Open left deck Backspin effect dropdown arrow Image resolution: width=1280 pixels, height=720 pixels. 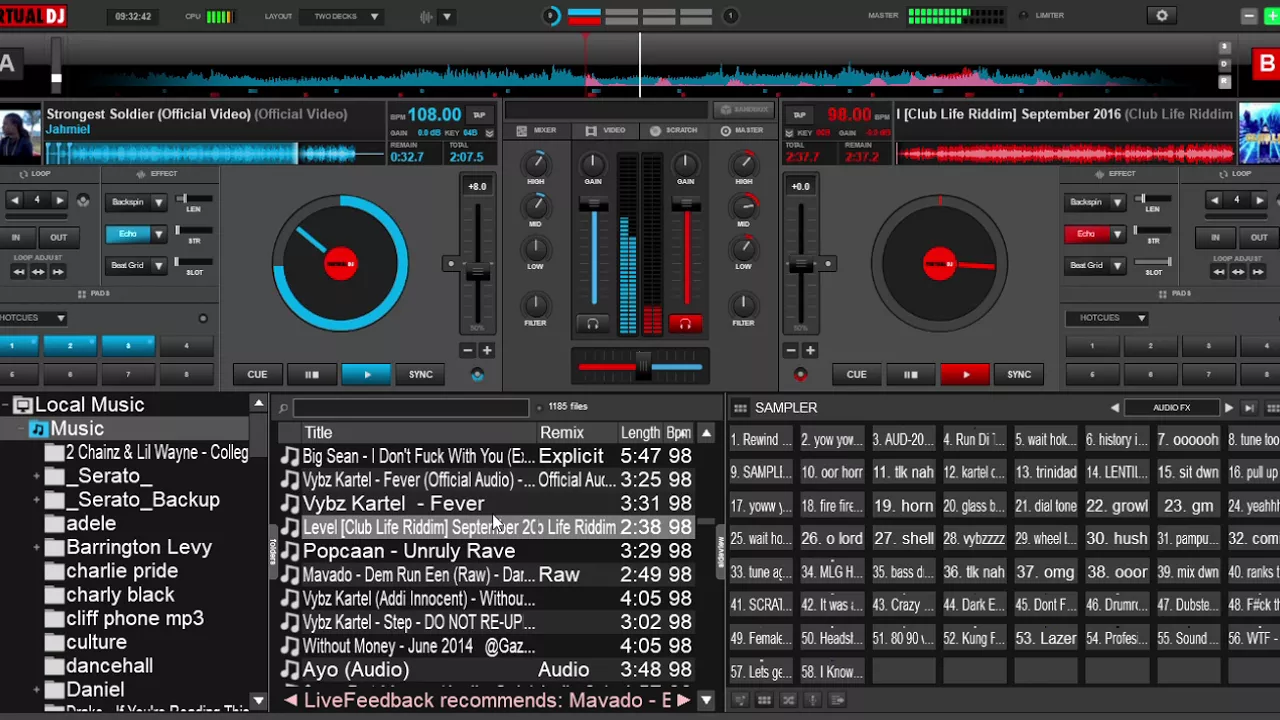(x=158, y=202)
